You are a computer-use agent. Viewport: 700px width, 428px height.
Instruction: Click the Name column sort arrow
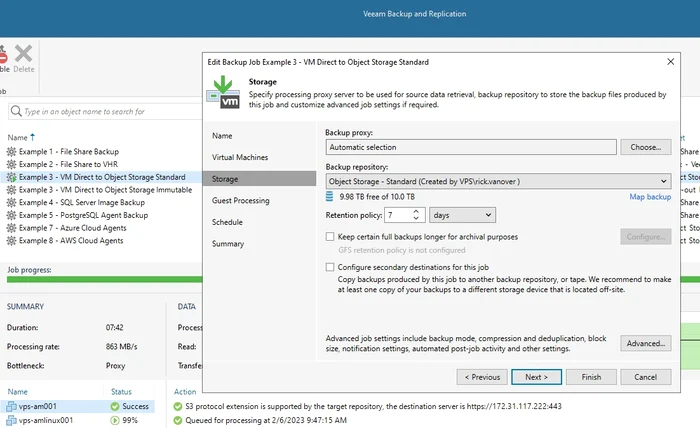tap(32, 137)
